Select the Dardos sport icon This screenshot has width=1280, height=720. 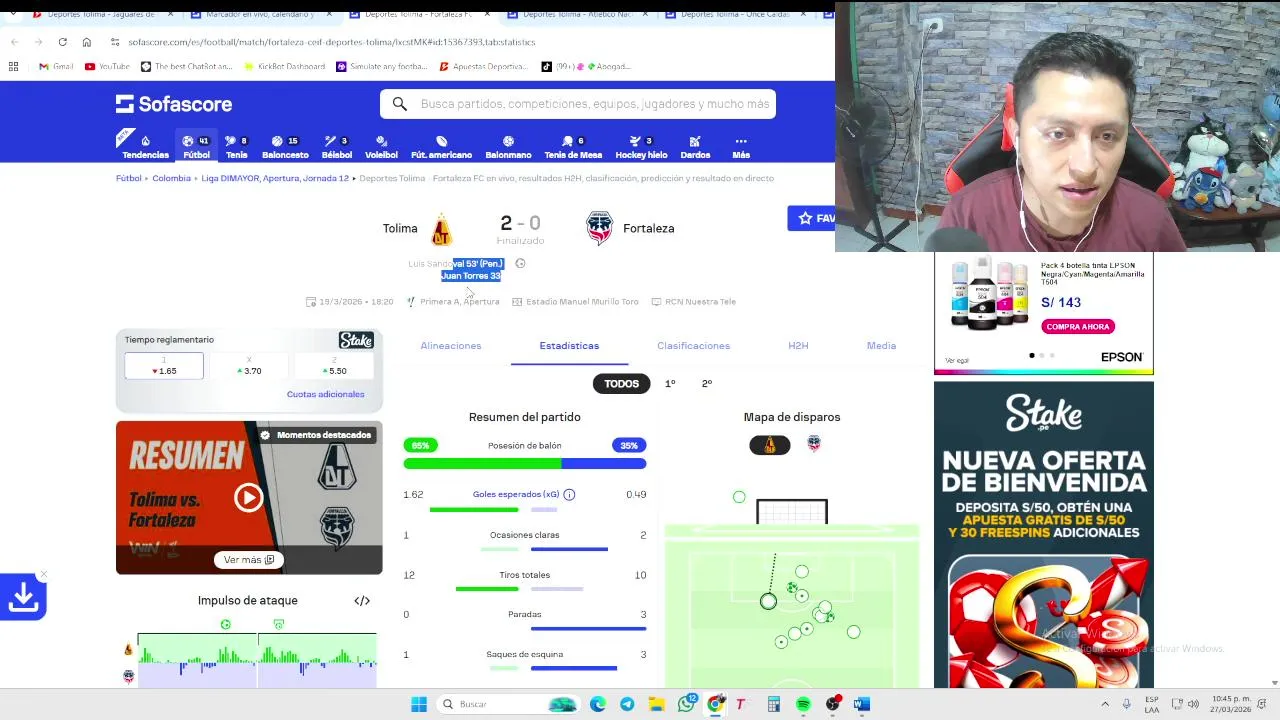click(695, 147)
